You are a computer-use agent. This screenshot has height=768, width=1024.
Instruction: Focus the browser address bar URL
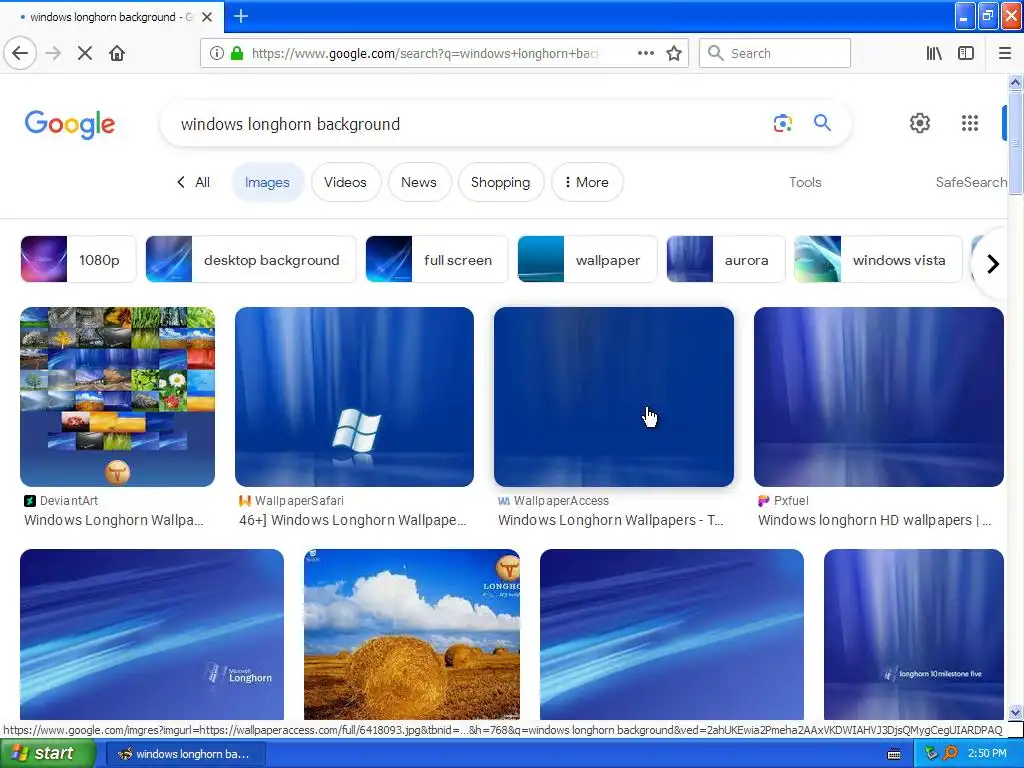click(x=424, y=53)
